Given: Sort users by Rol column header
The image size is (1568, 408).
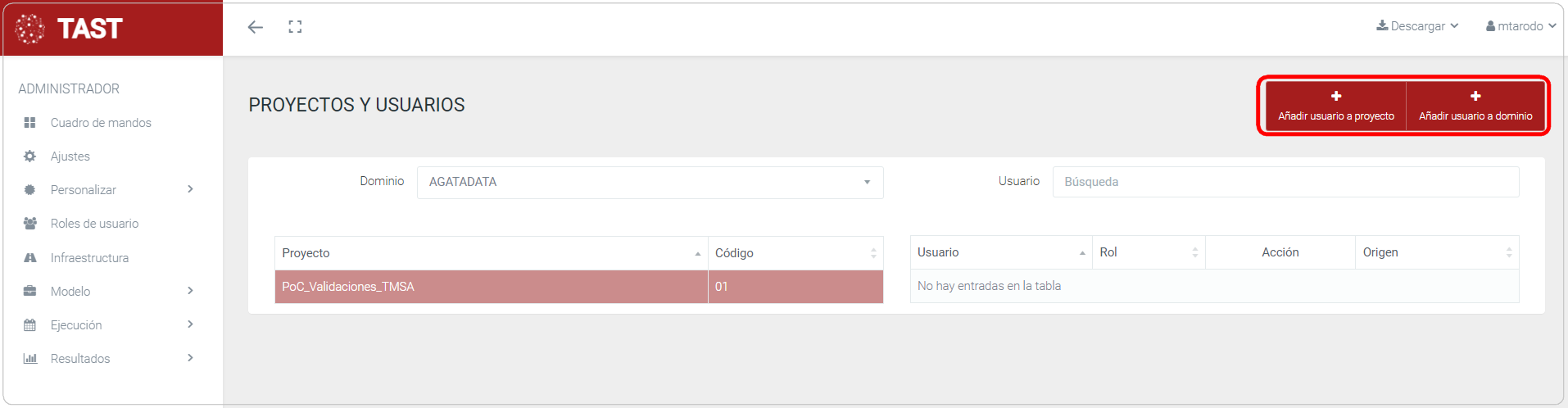Looking at the screenshot, I should [1148, 252].
